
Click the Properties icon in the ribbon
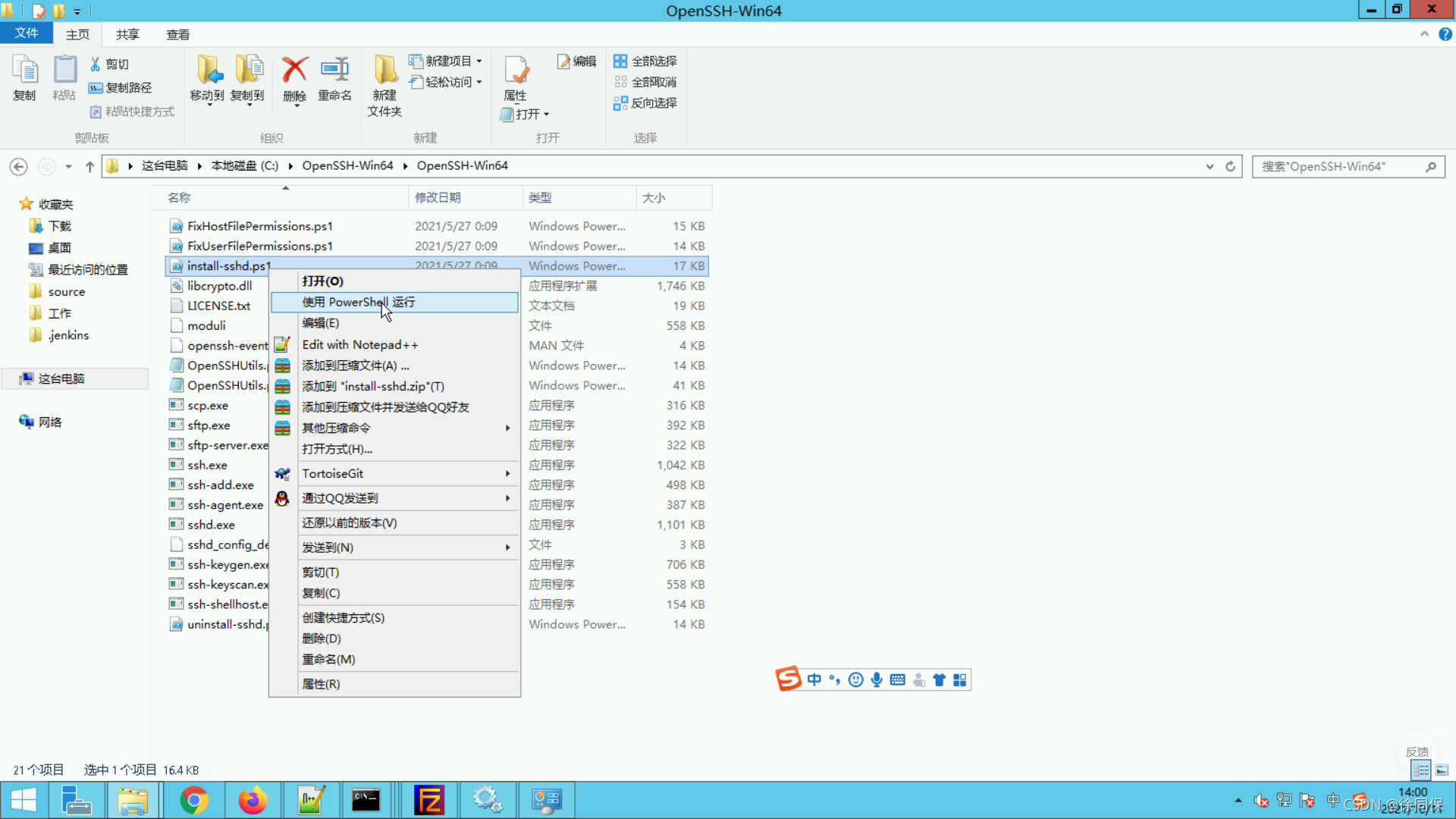[x=516, y=73]
